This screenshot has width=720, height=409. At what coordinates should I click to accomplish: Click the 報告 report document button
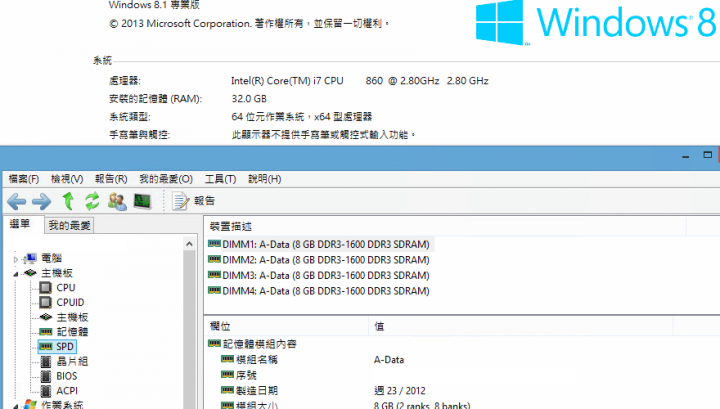193,201
